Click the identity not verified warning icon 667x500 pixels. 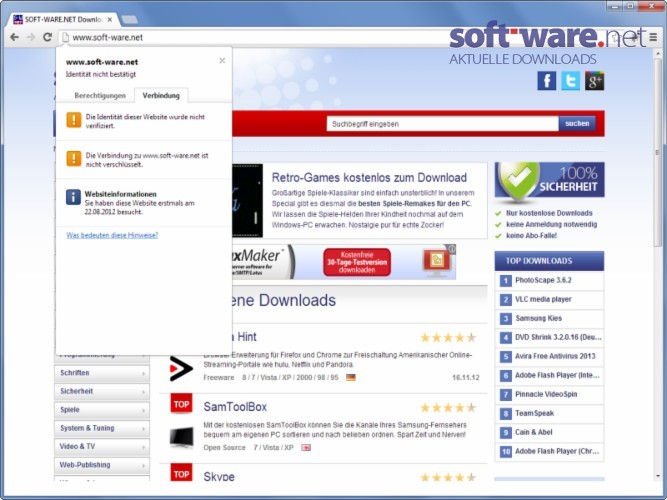tap(74, 120)
